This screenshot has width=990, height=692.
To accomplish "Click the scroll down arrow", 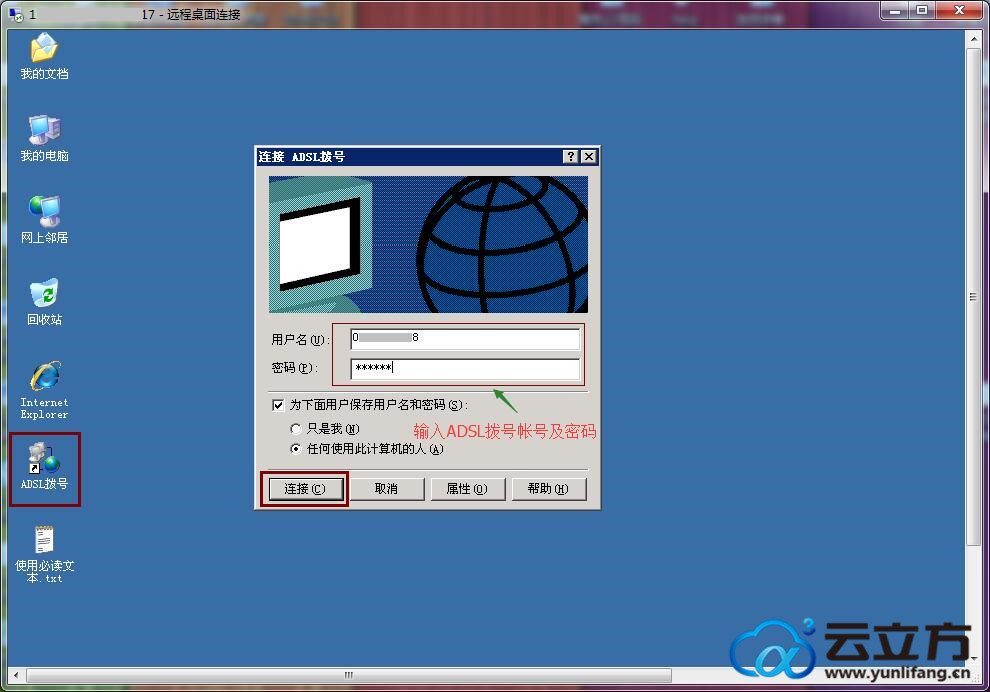I will [973, 659].
